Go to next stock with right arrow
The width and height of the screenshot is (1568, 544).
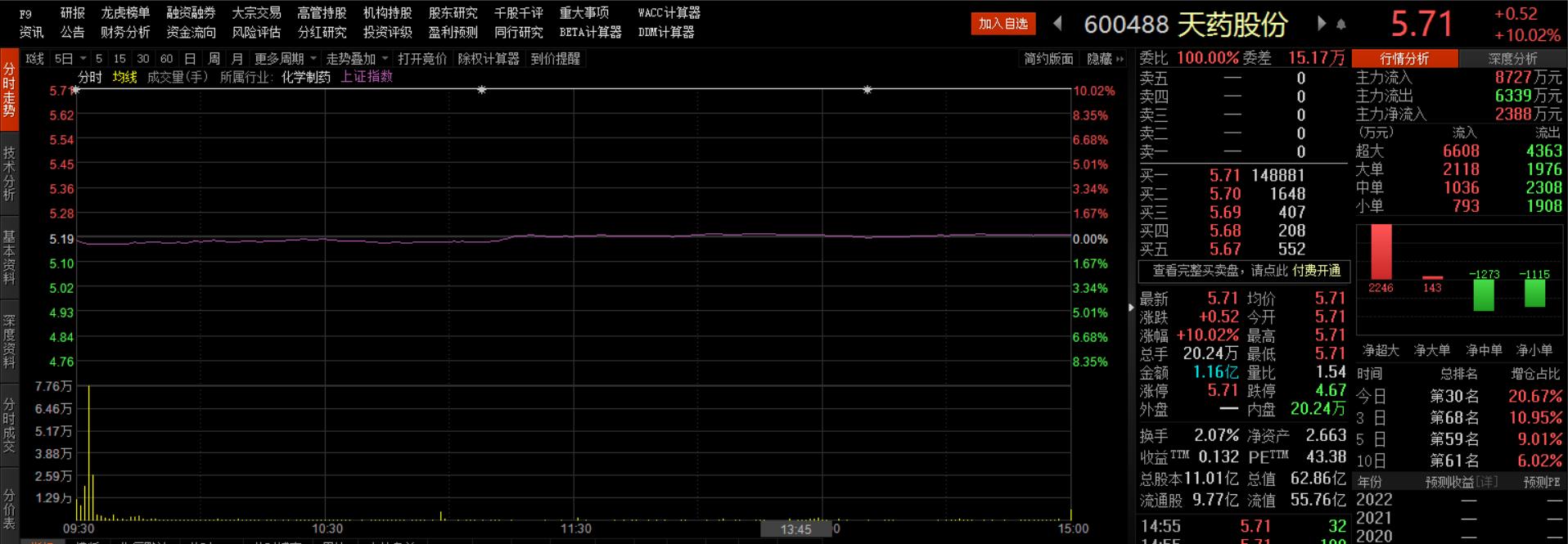[x=1321, y=24]
